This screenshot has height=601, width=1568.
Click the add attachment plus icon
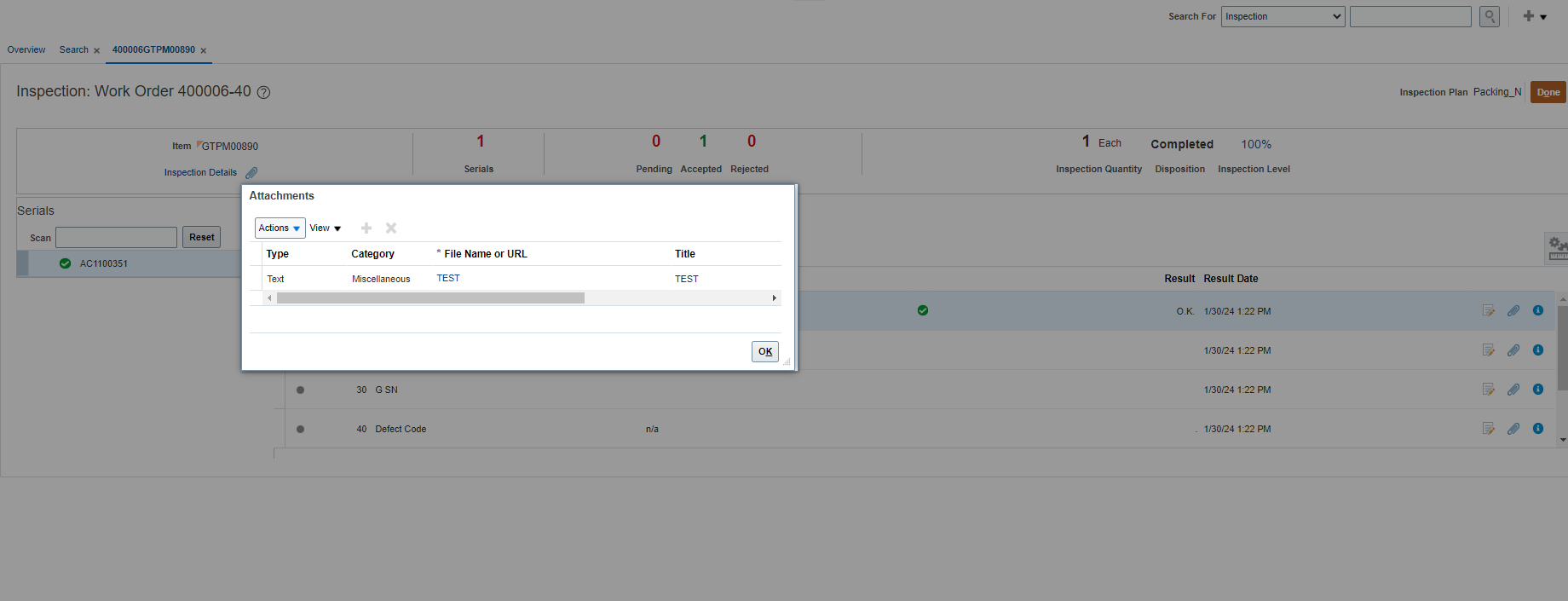point(366,228)
